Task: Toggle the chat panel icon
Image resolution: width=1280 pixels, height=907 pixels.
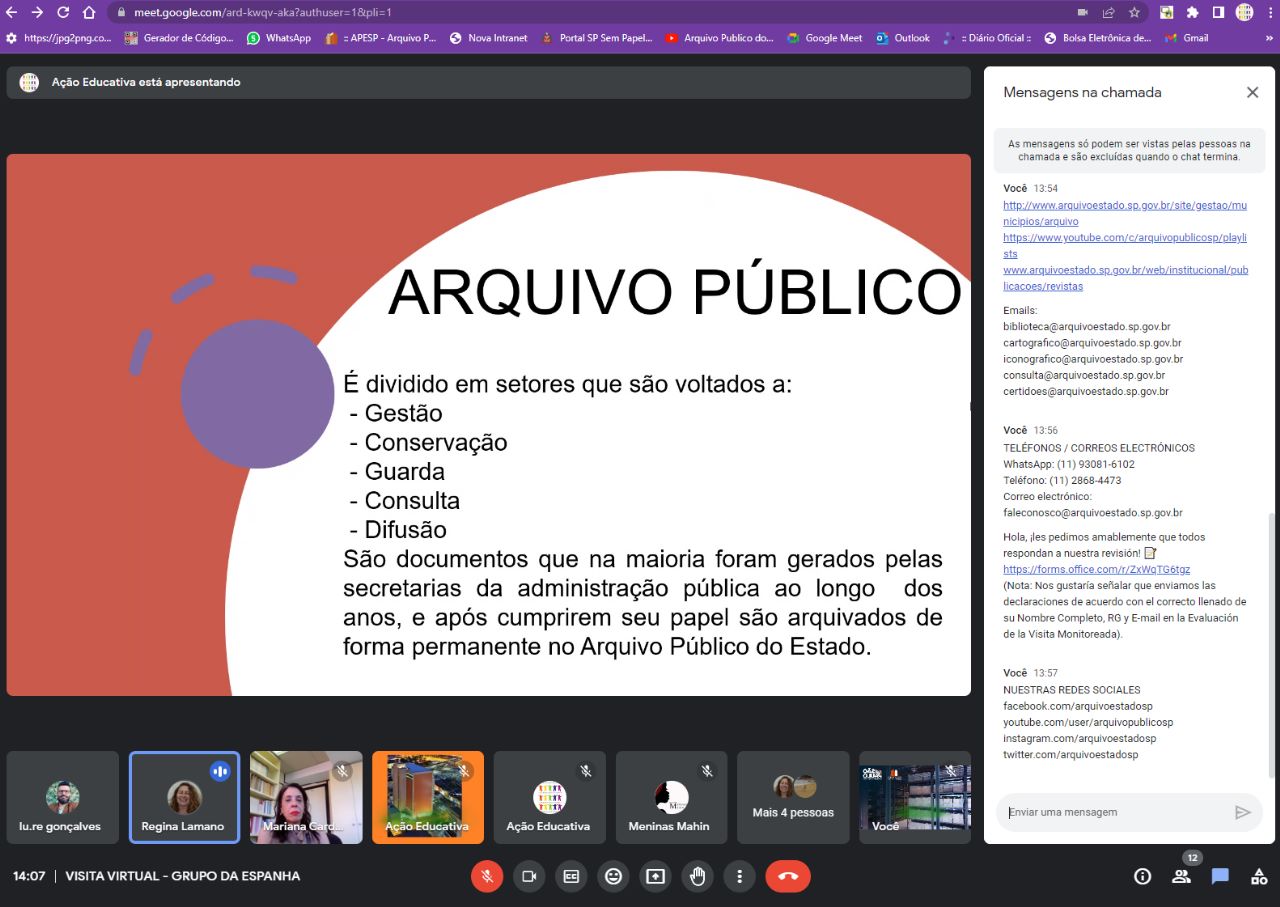Action: click(1220, 876)
